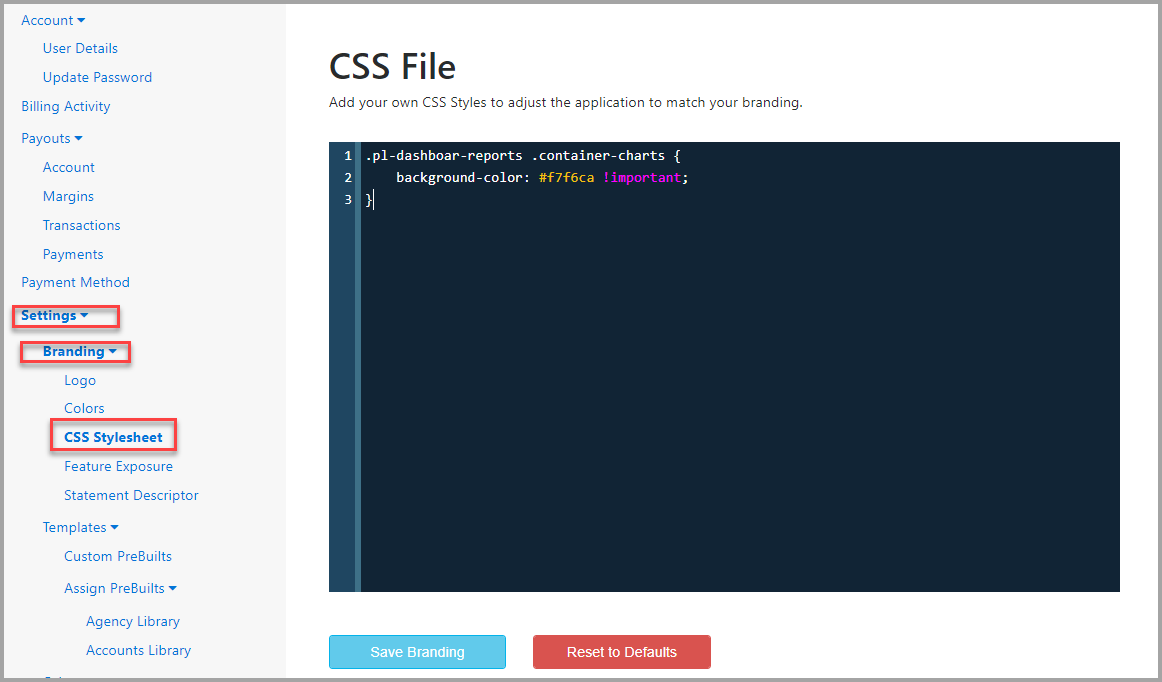Go to Update Password
Screen dimensions: 1162x682
pos(97,77)
